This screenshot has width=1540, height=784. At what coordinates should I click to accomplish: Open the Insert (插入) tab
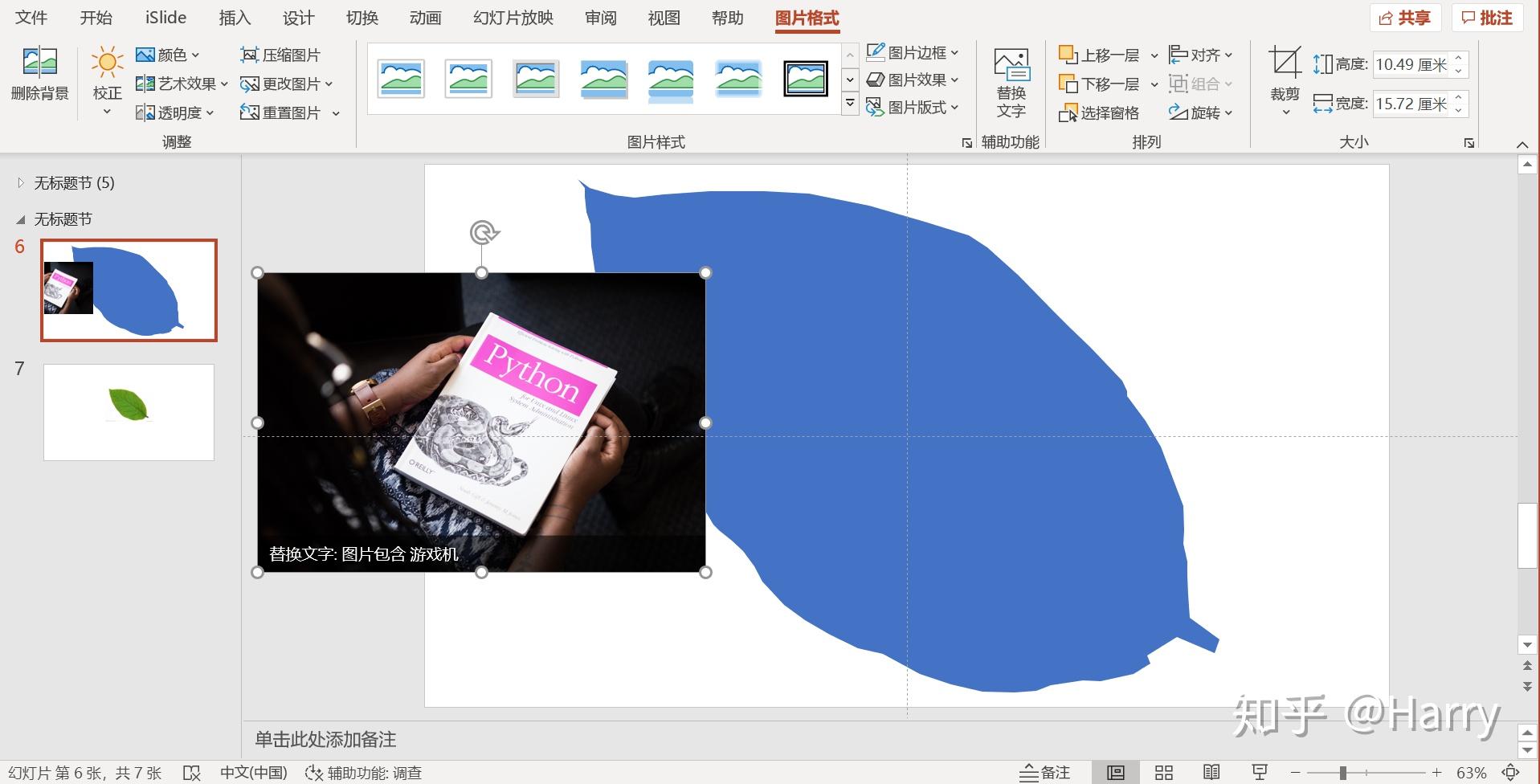point(235,18)
